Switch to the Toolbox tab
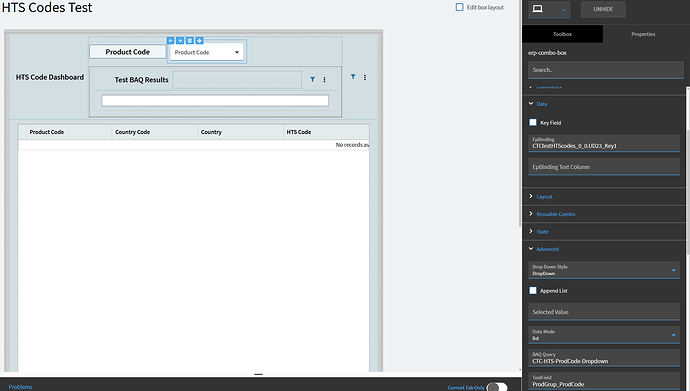 coord(562,34)
